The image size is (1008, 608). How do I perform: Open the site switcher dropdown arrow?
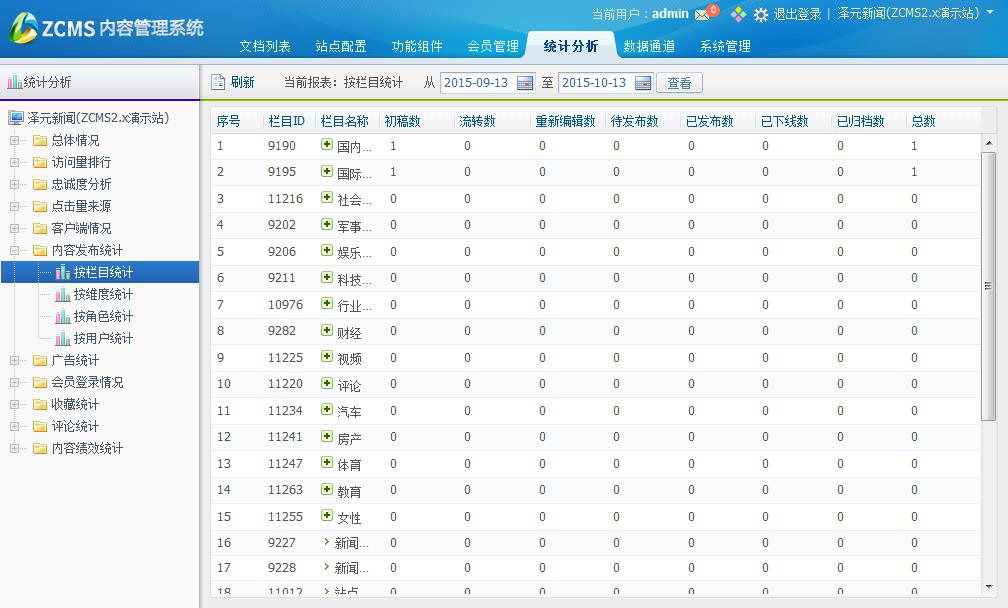(990, 15)
